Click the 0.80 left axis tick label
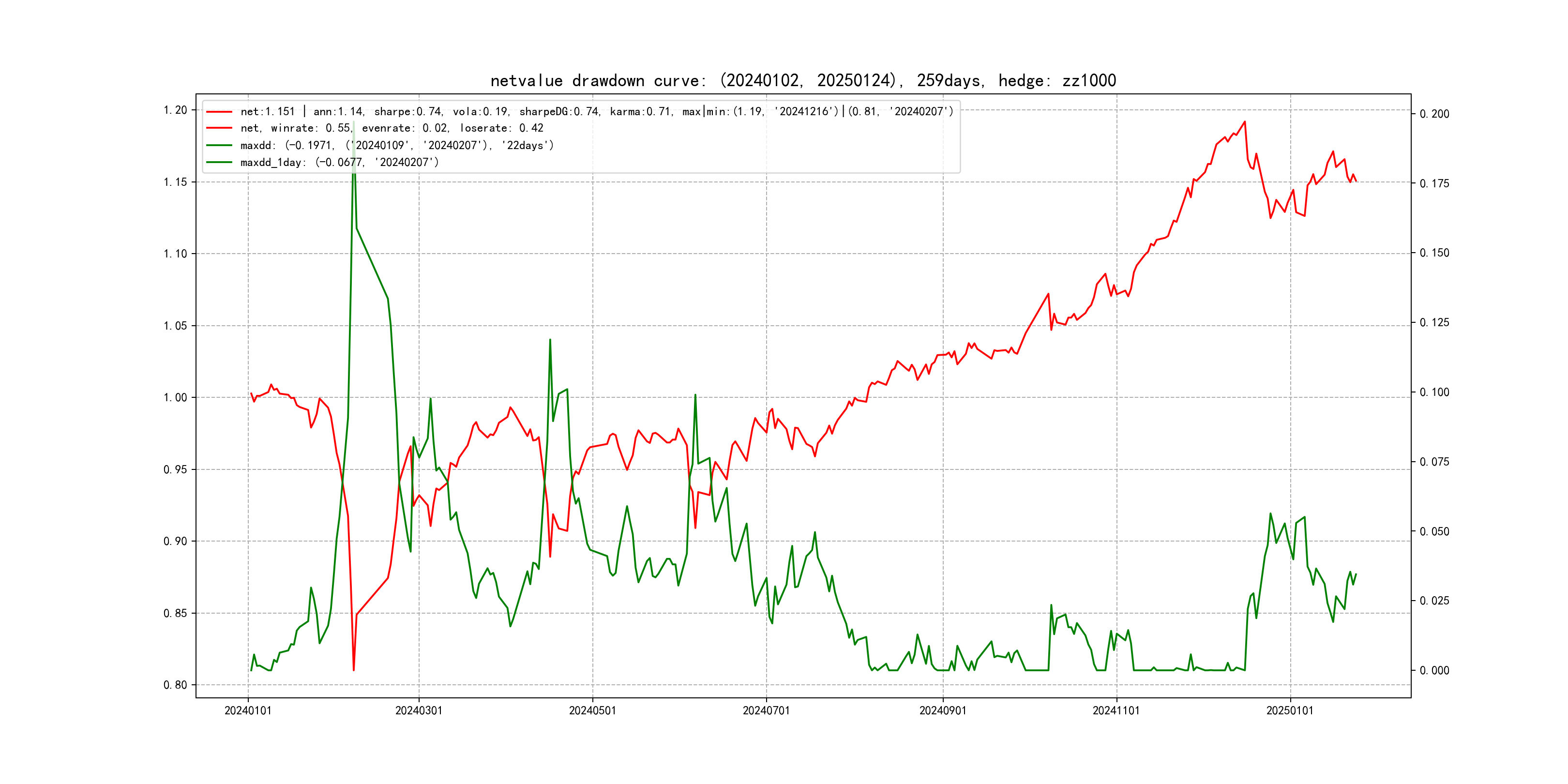 click(175, 685)
